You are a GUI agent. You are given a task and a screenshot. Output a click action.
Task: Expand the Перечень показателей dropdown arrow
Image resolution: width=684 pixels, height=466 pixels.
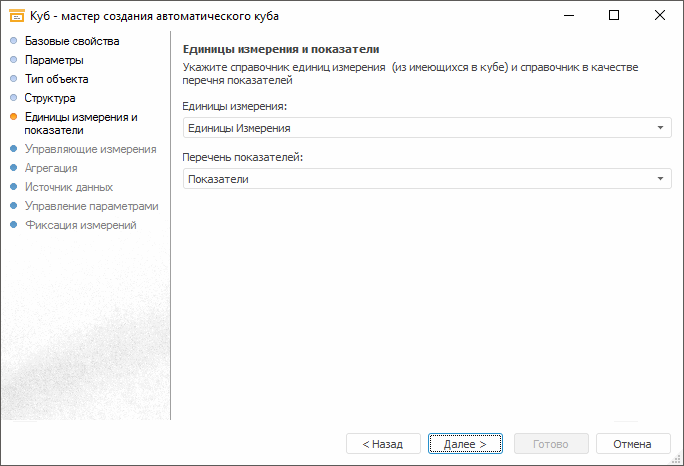[x=661, y=179]
